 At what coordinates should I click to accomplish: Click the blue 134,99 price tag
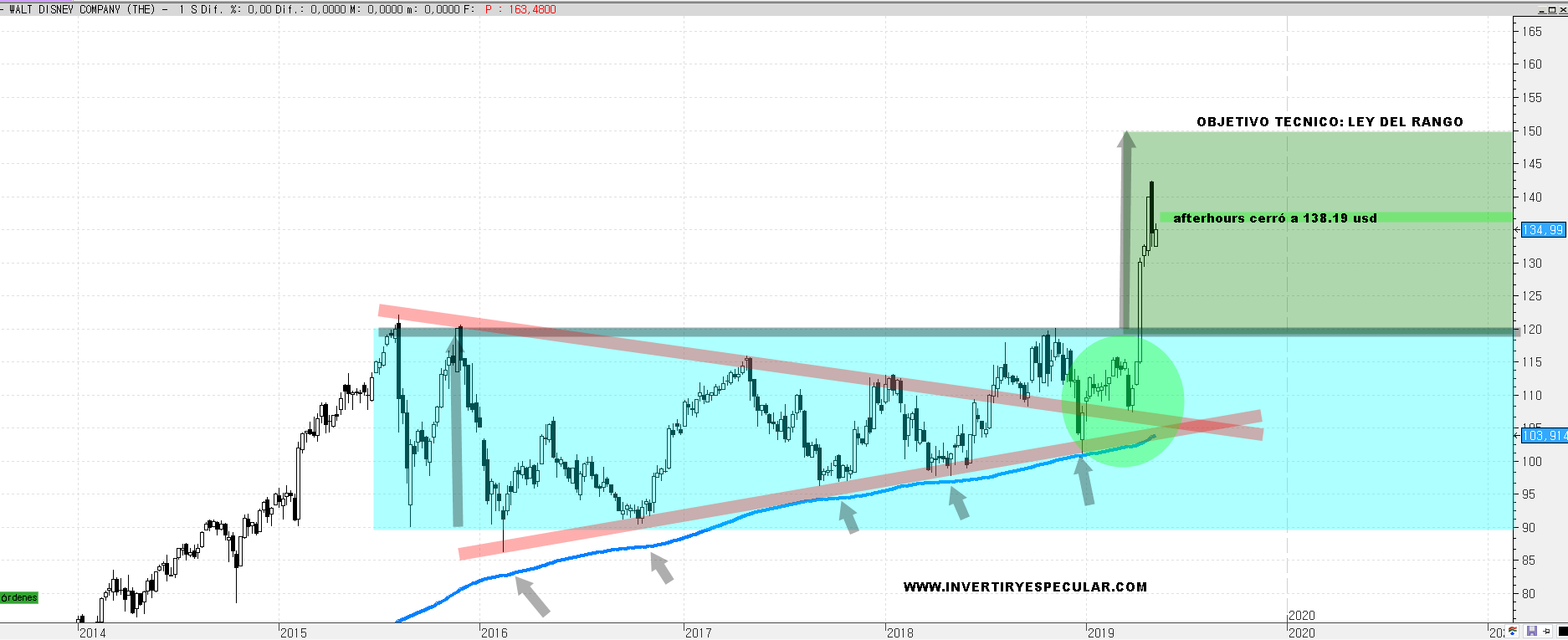pyautogui.click(x=1542, y=230)
